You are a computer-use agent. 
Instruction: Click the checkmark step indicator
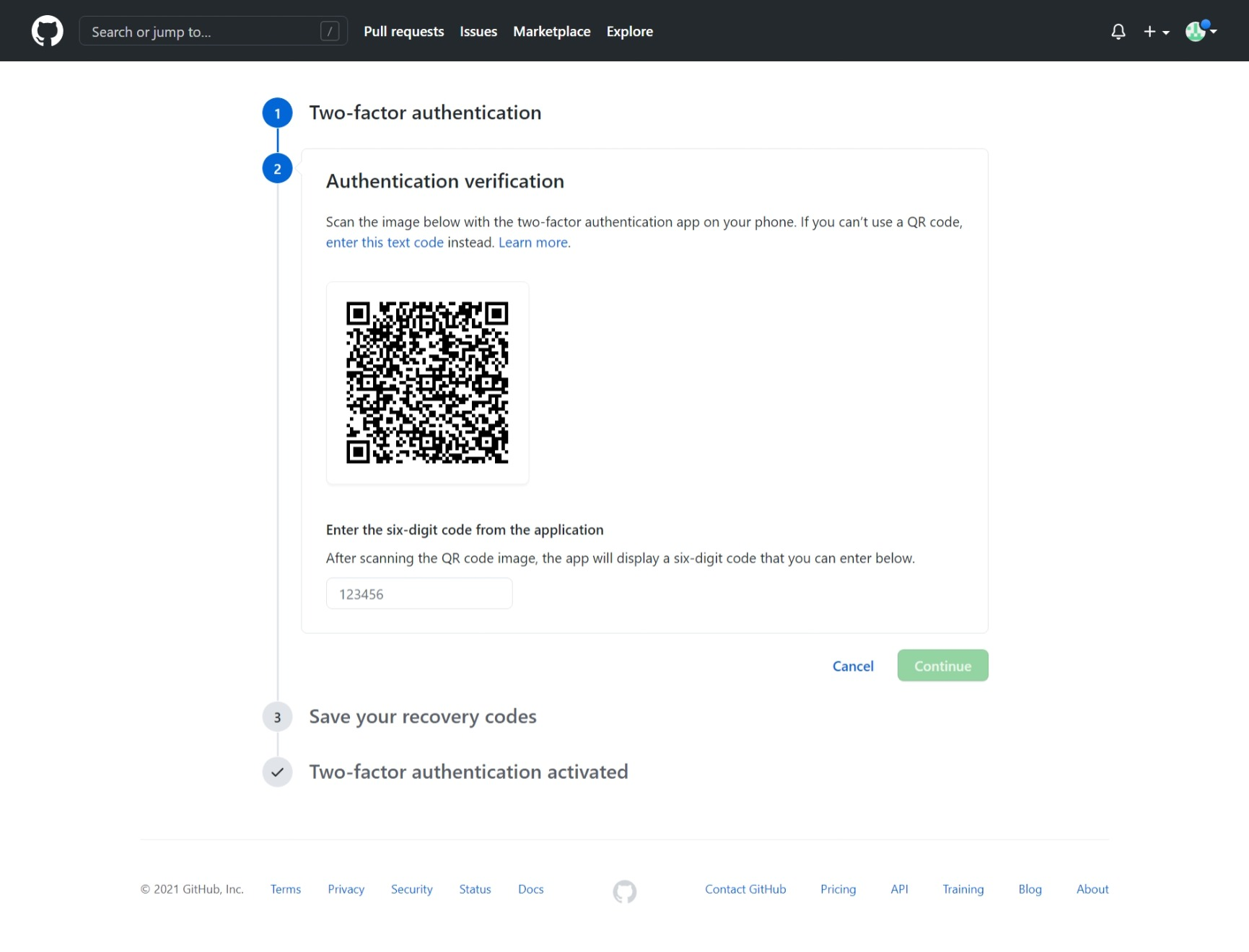(276, 772)
